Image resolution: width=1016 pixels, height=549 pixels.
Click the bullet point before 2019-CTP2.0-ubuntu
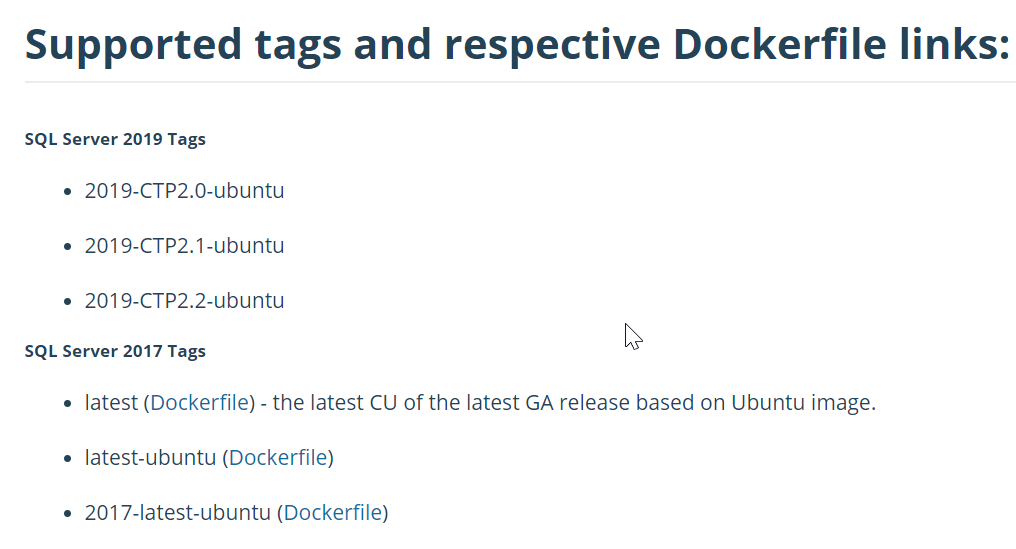67,192
